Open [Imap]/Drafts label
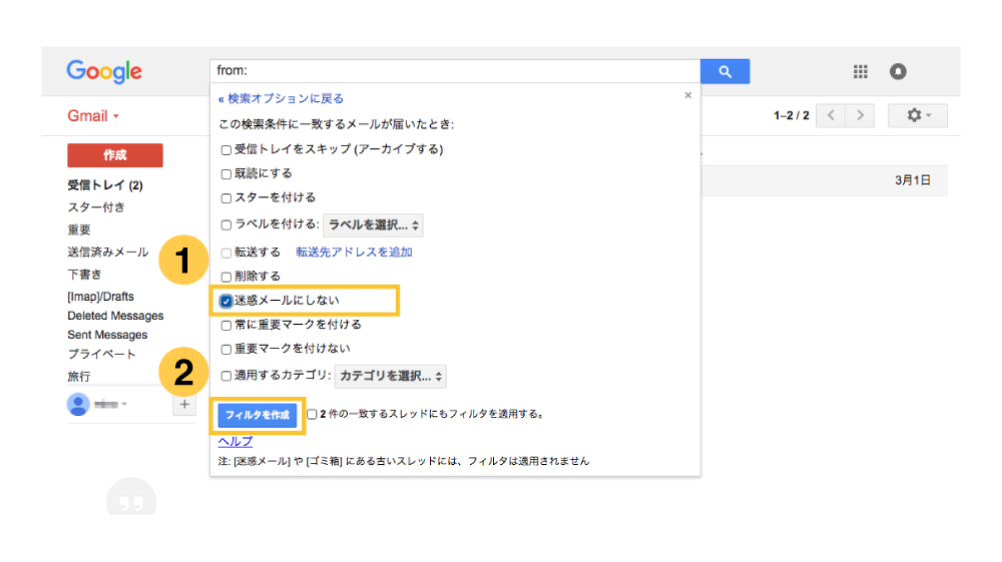The width and height of the screenshot is (1002, 562). point(100,297)
